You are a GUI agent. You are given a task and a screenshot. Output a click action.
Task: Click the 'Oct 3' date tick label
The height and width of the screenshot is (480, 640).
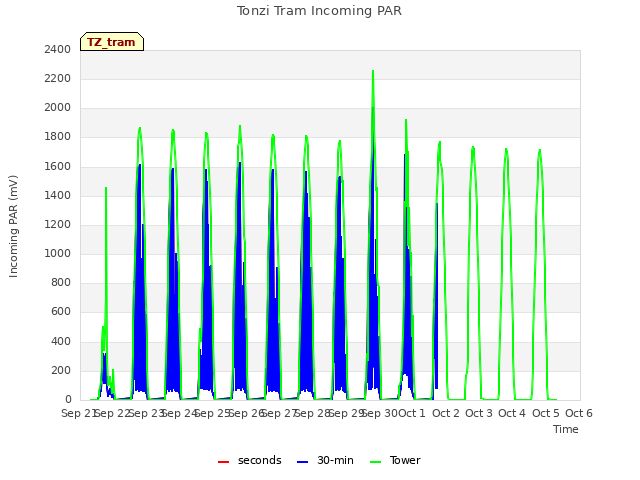tap(479, 413)
